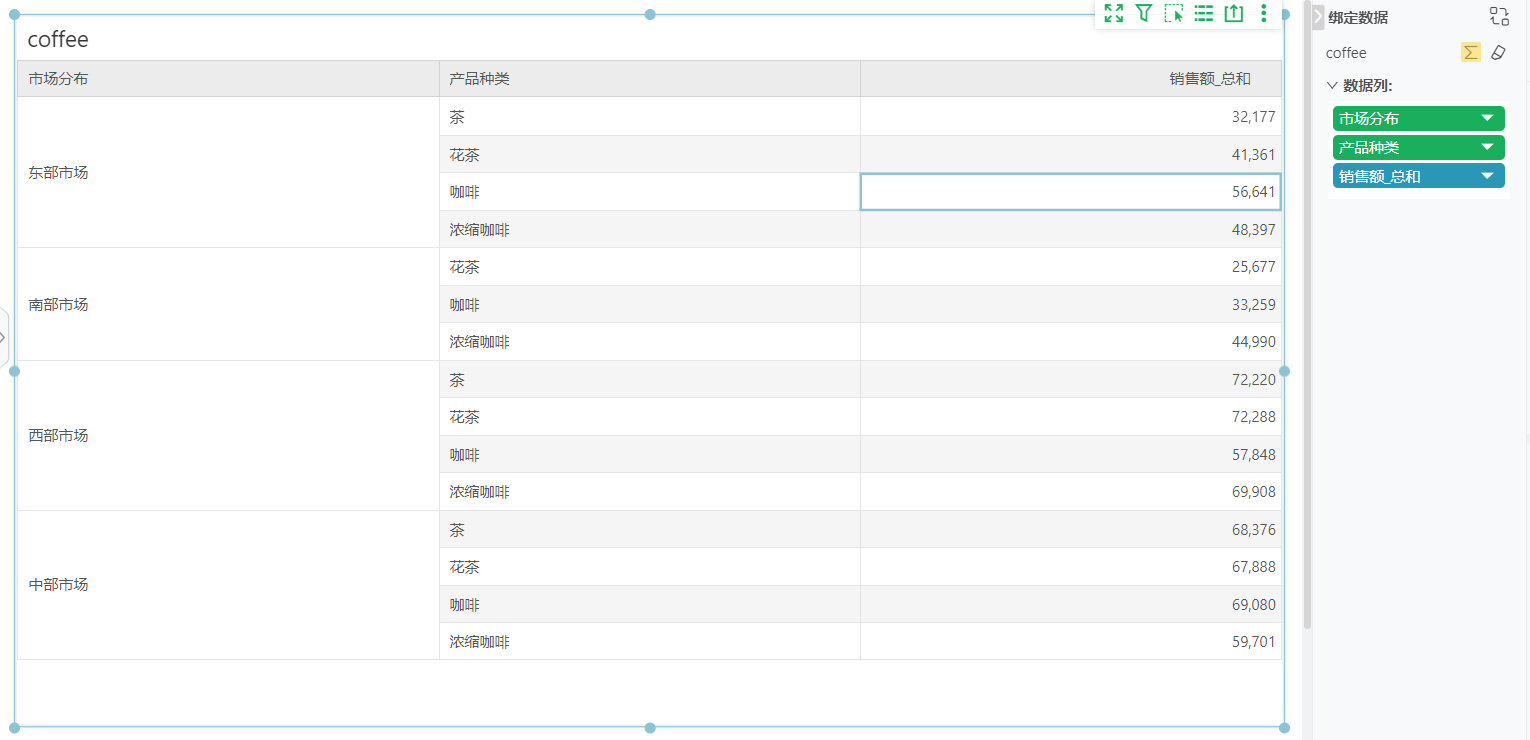Click the export upload icon
Viewport: 1530px width, 740px height.
point(1234,13)
